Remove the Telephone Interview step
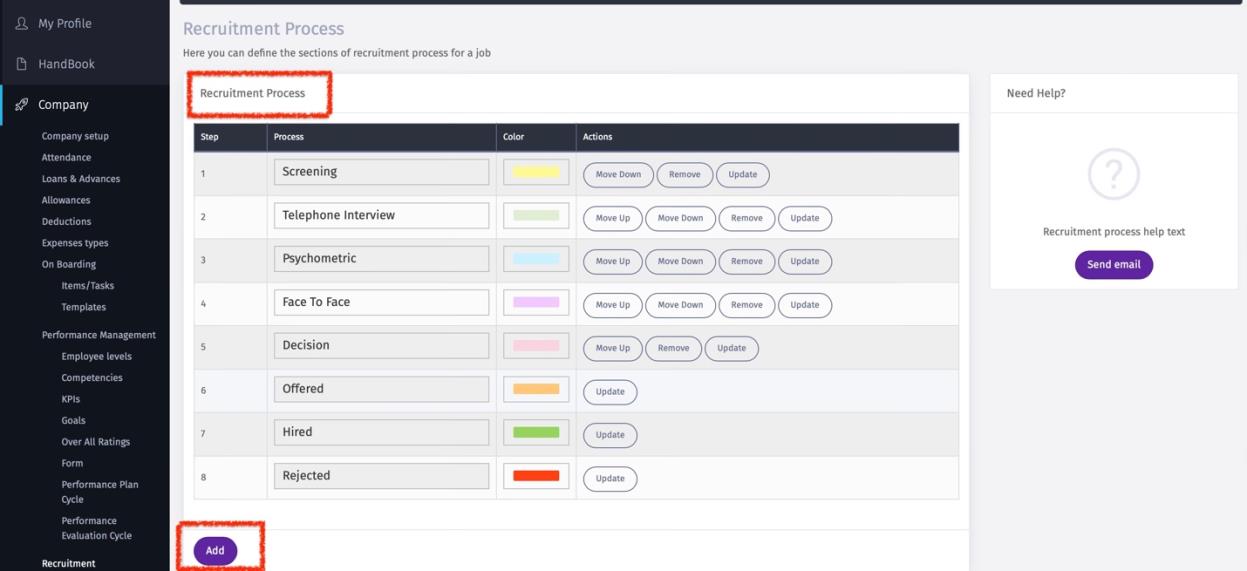Image resolution: width=1247 pixels, height=571 pixels. 746,218
